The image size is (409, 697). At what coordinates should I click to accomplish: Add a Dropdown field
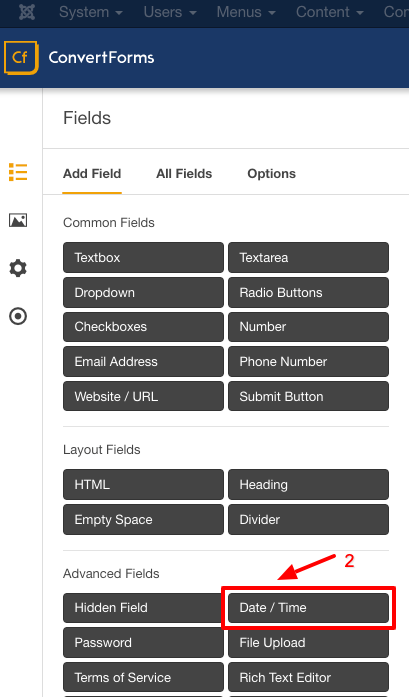click(x=143, y=292)
